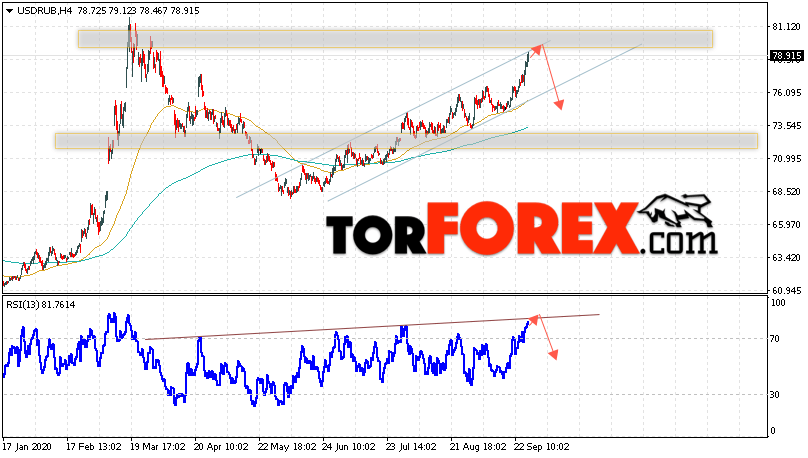Click the 65.970 price axis label
Screen dimensions: 808x458
coord(787,225)
